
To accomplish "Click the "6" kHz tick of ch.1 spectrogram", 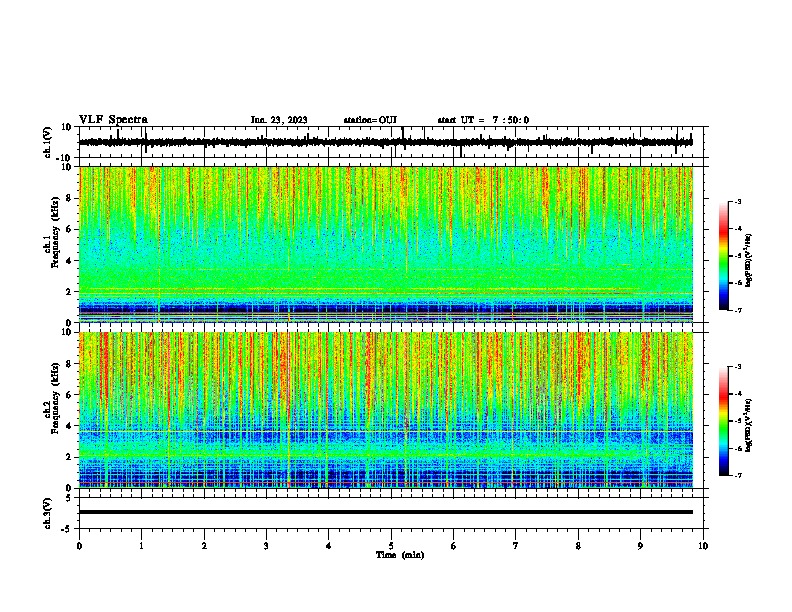I will tap(70, 230).
